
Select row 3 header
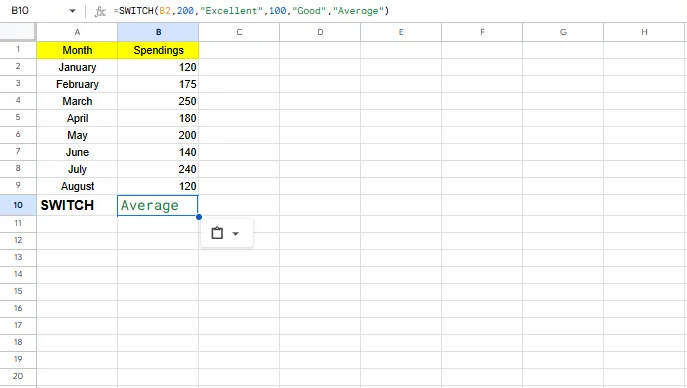(18, 84)
